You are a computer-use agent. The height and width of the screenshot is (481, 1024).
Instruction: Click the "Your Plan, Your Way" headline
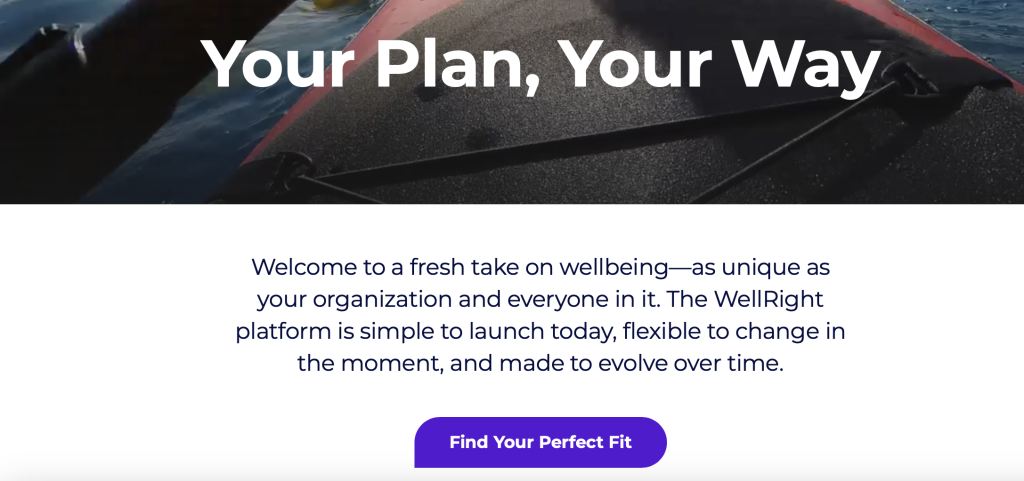tap(540, 66)
